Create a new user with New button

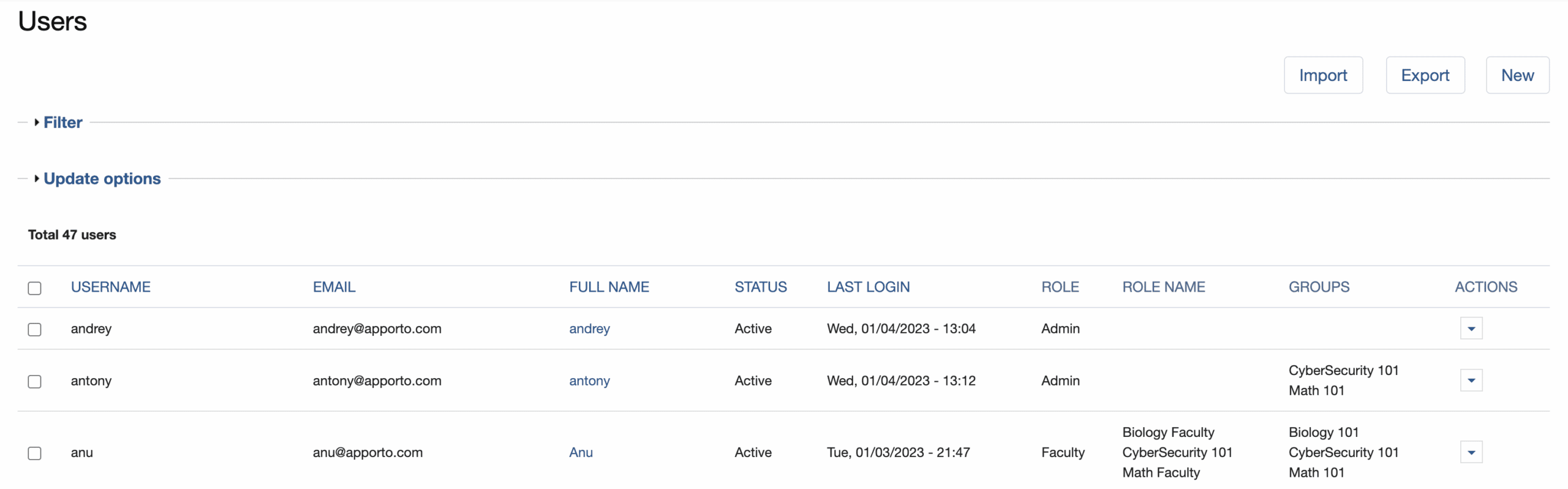pos(1517,75)
